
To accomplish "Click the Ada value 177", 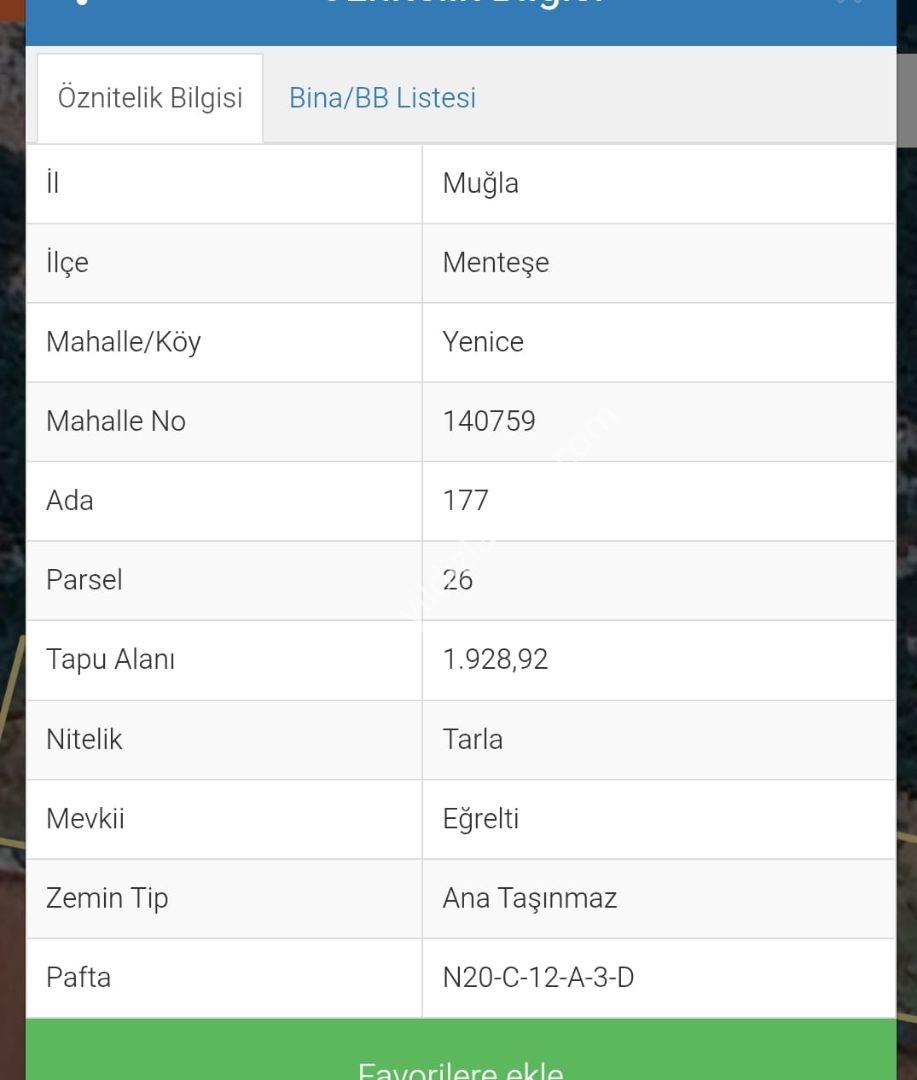I will point(466,500).
